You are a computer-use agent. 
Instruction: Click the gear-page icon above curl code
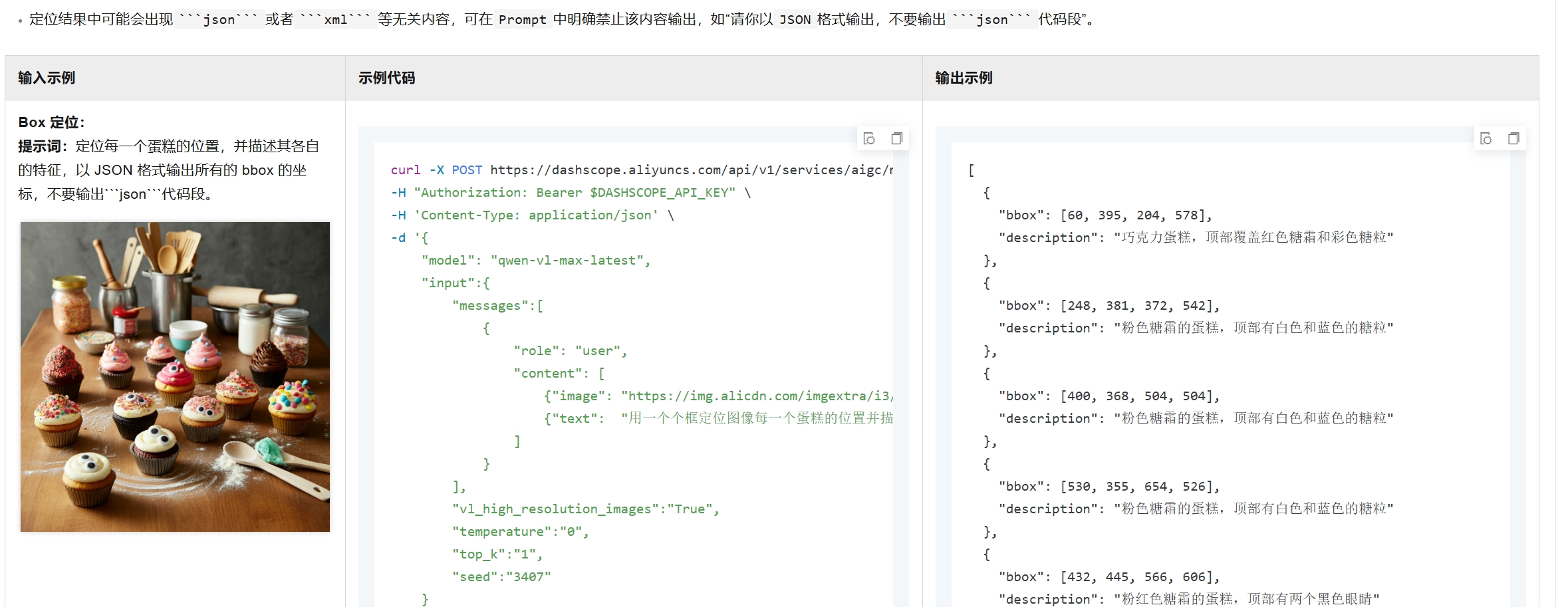click(869, 138)
